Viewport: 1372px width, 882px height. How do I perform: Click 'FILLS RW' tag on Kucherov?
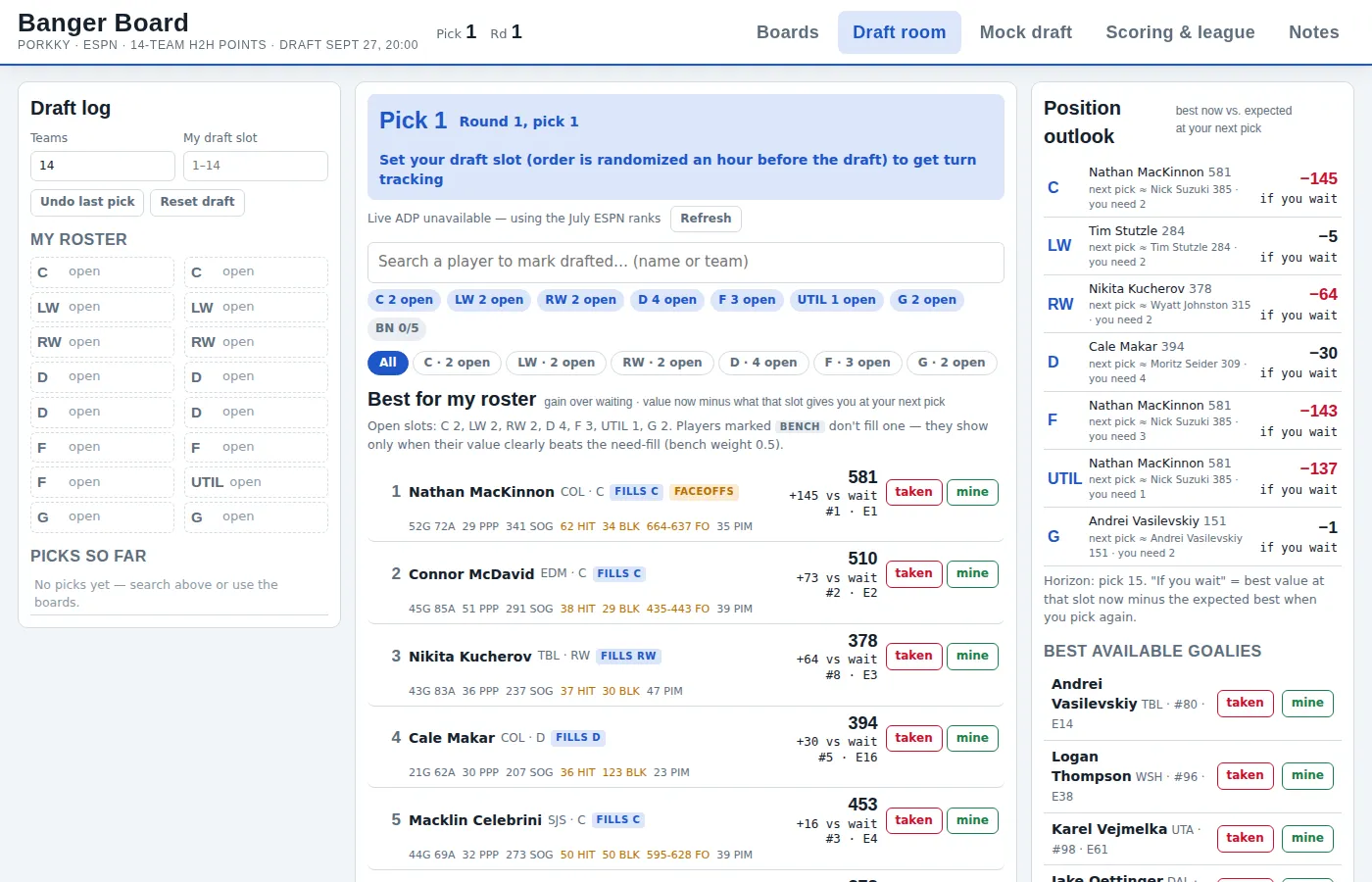click(x=628, y=657)
